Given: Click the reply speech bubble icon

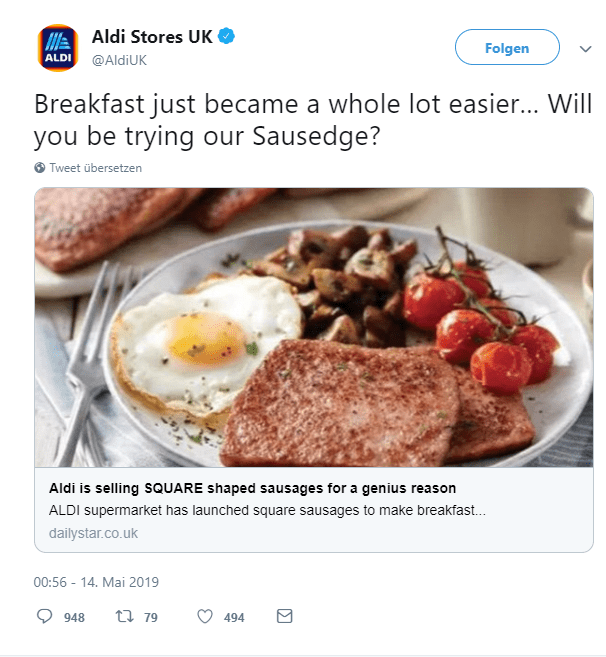Looking at the screenshot, I should click(x=43, y=617).
